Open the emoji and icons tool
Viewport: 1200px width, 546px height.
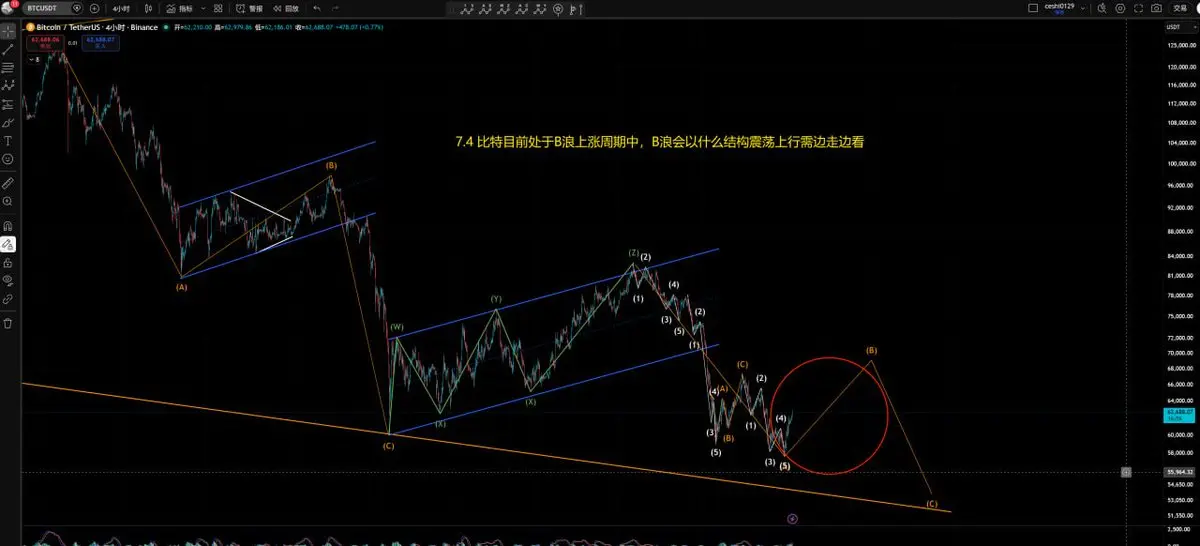8,159
